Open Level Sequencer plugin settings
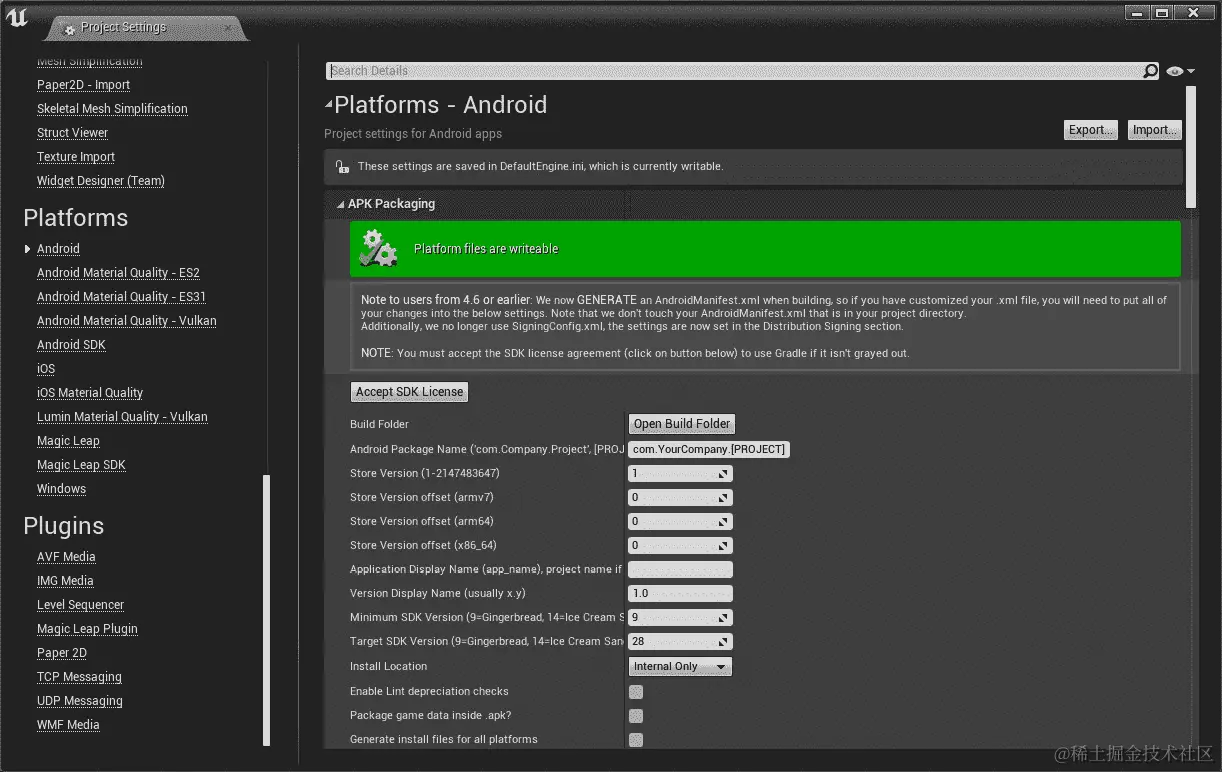1222x772 pixels. coord(81,605)
